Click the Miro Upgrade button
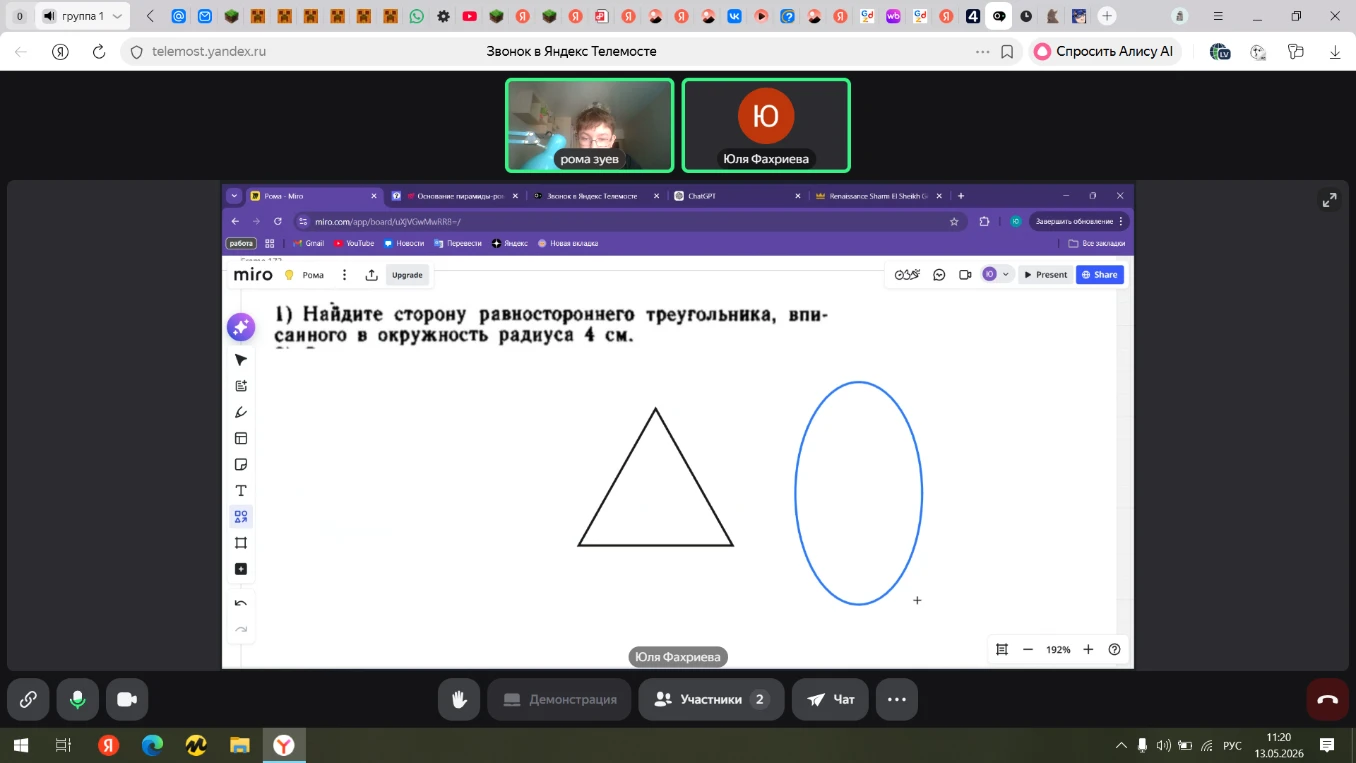Image resolution: width=1356 pixels, height=763 pixels. click(x=407, y=275)
